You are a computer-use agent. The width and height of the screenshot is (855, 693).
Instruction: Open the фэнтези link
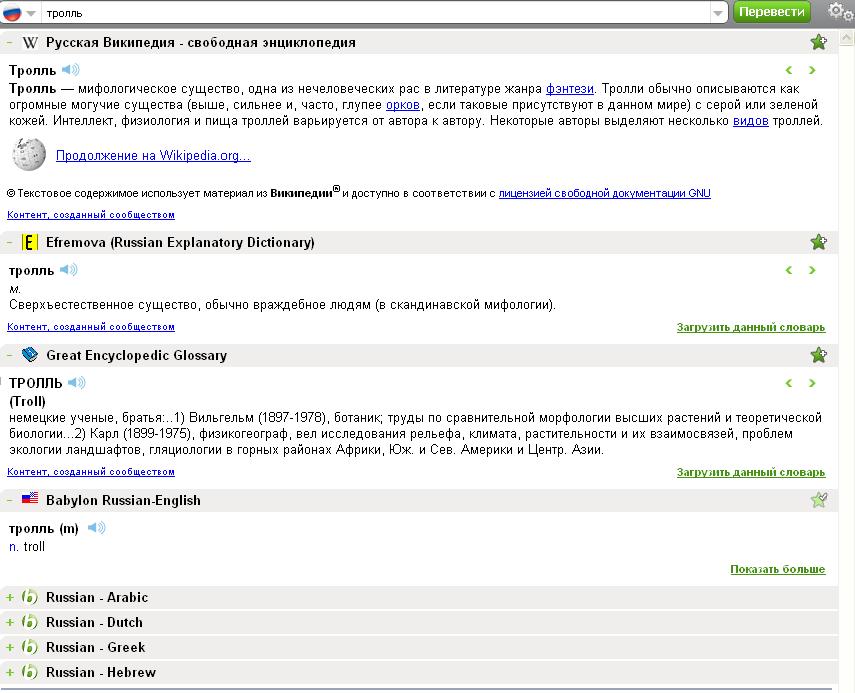pyautogui.click(x=569, y=89)
